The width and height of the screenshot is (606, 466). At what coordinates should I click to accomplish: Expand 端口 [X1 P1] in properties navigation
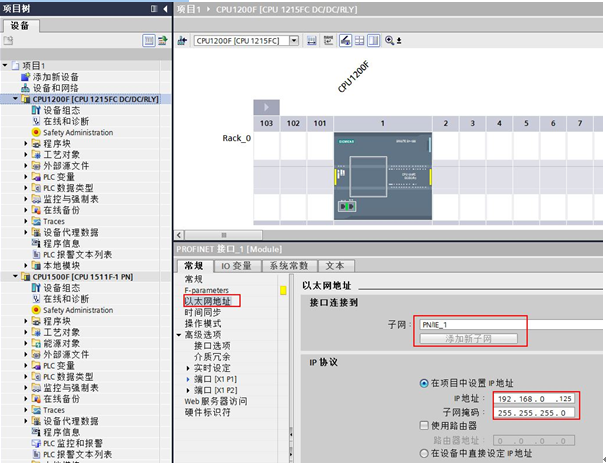(x=188, y=379)
